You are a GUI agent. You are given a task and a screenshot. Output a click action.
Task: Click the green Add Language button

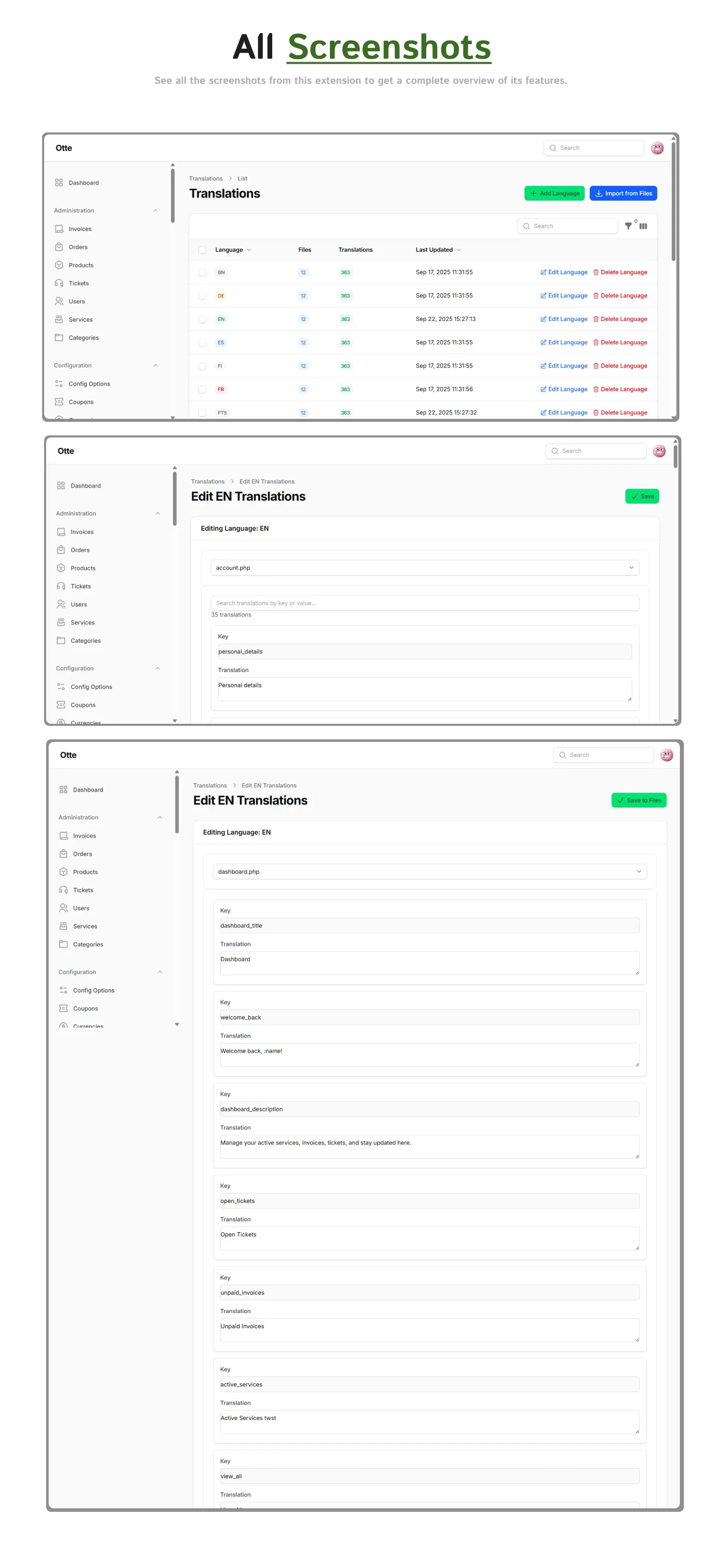(554, 194)
